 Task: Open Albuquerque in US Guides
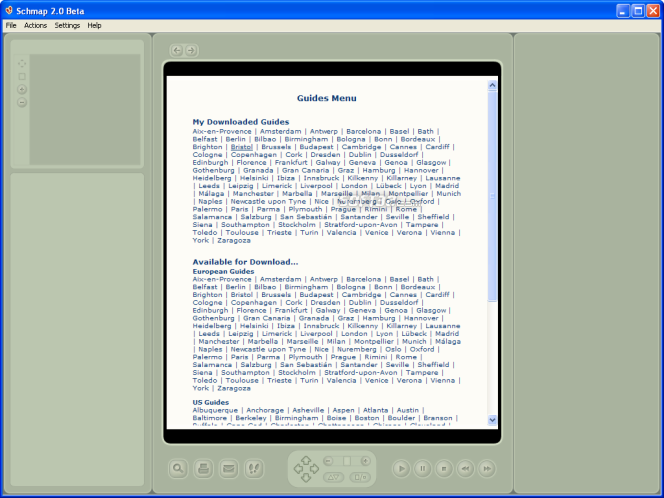click(x=215, y=410)
